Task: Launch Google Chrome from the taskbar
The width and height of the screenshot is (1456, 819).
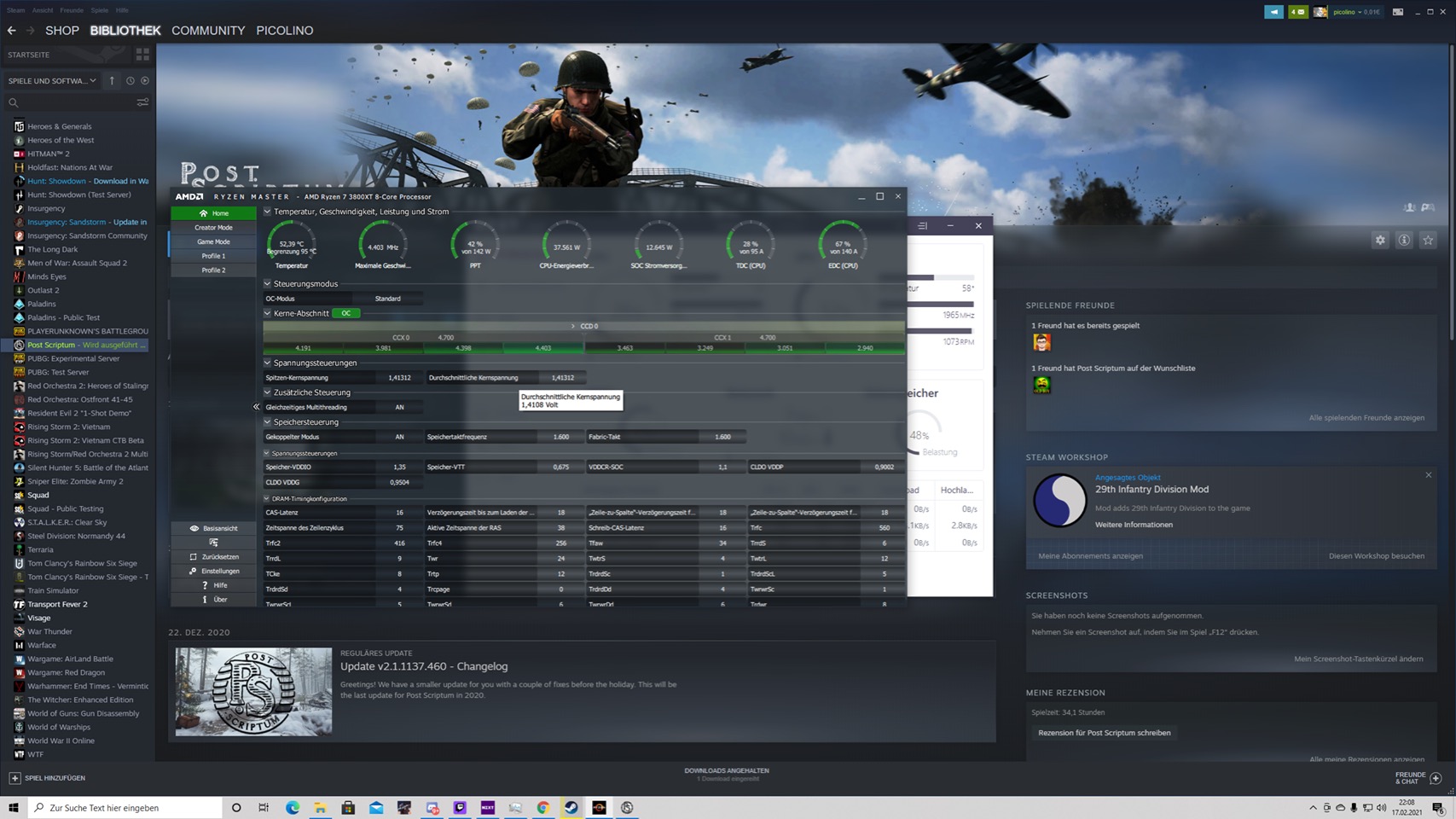Action: tap(543, 808)
